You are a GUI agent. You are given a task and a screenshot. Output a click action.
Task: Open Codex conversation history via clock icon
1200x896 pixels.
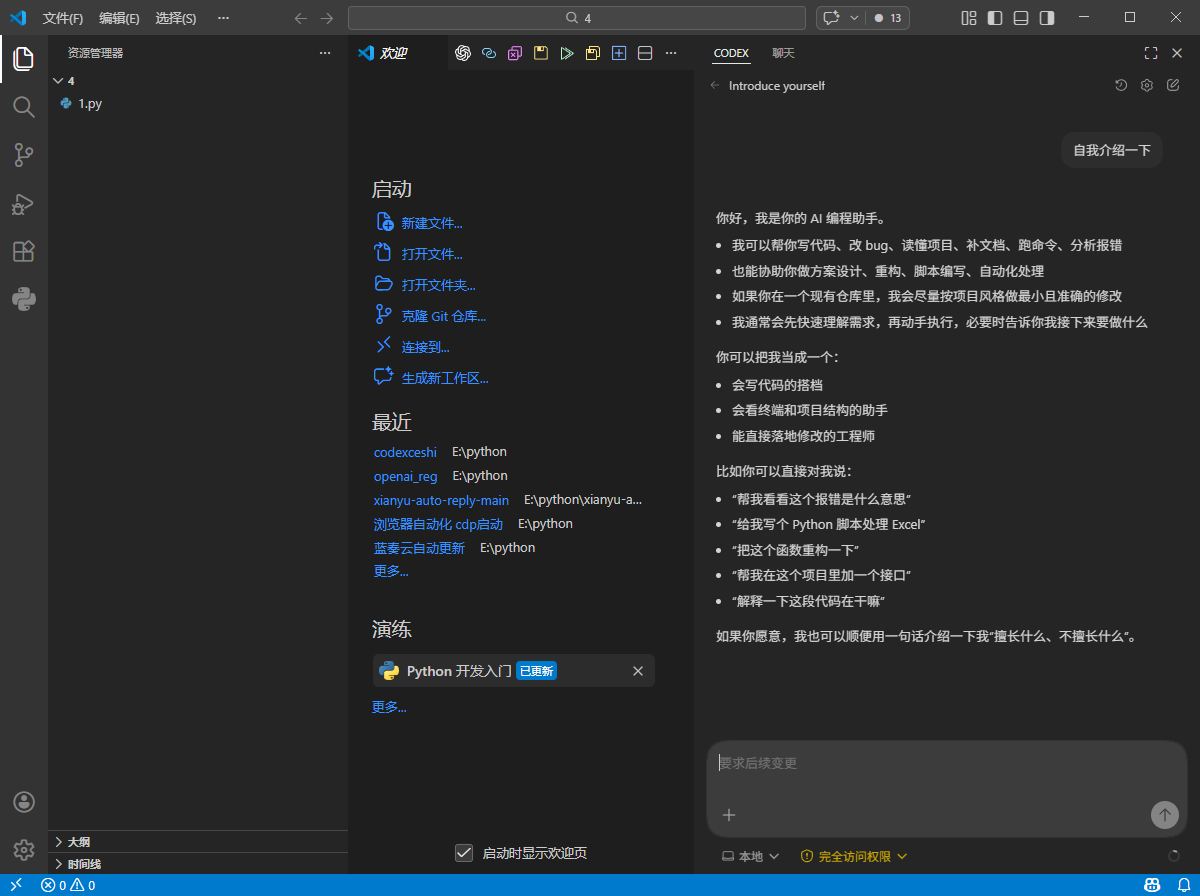(1120, 85)
